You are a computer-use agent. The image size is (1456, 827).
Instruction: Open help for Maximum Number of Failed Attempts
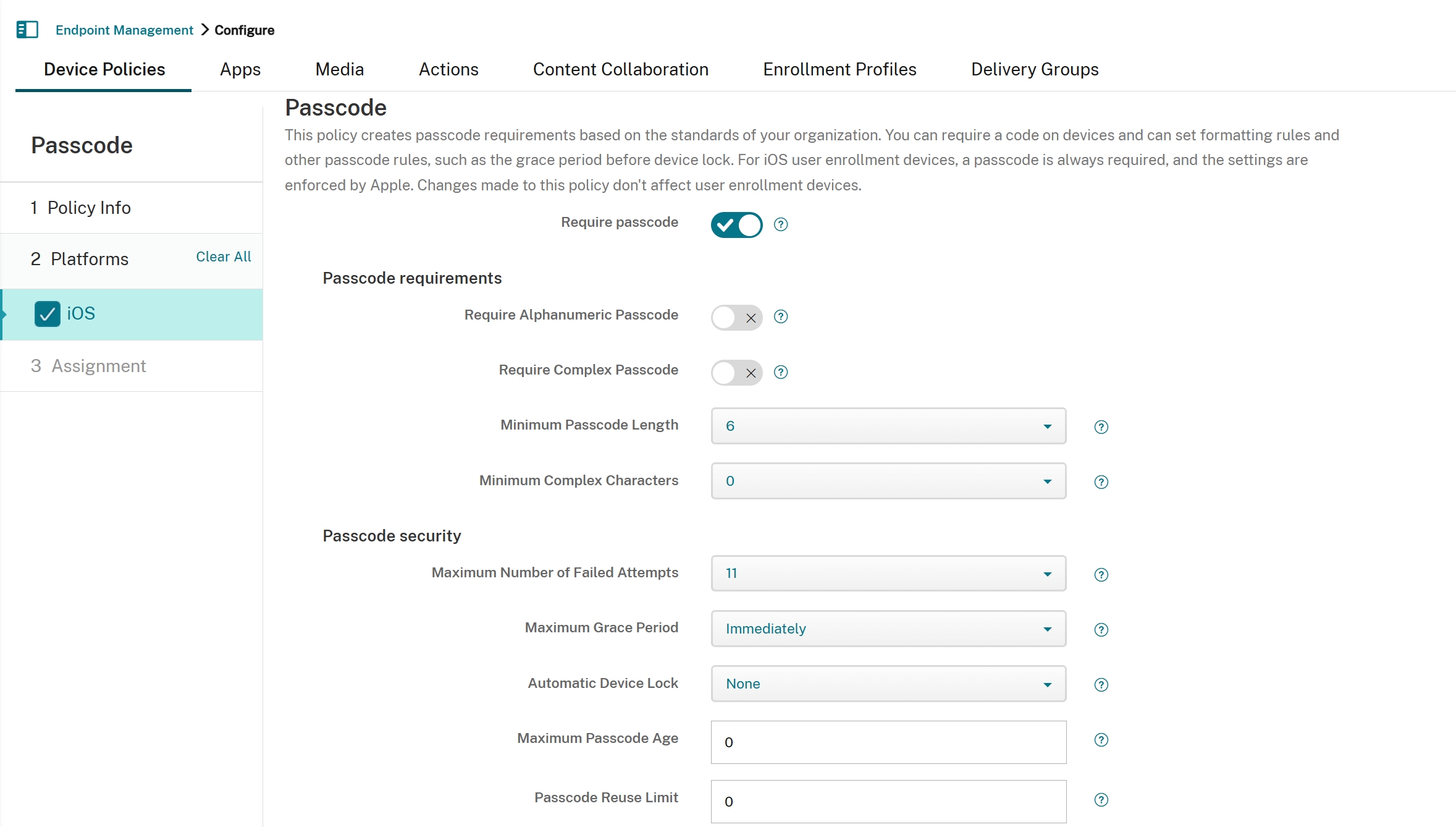[1101, 574]
